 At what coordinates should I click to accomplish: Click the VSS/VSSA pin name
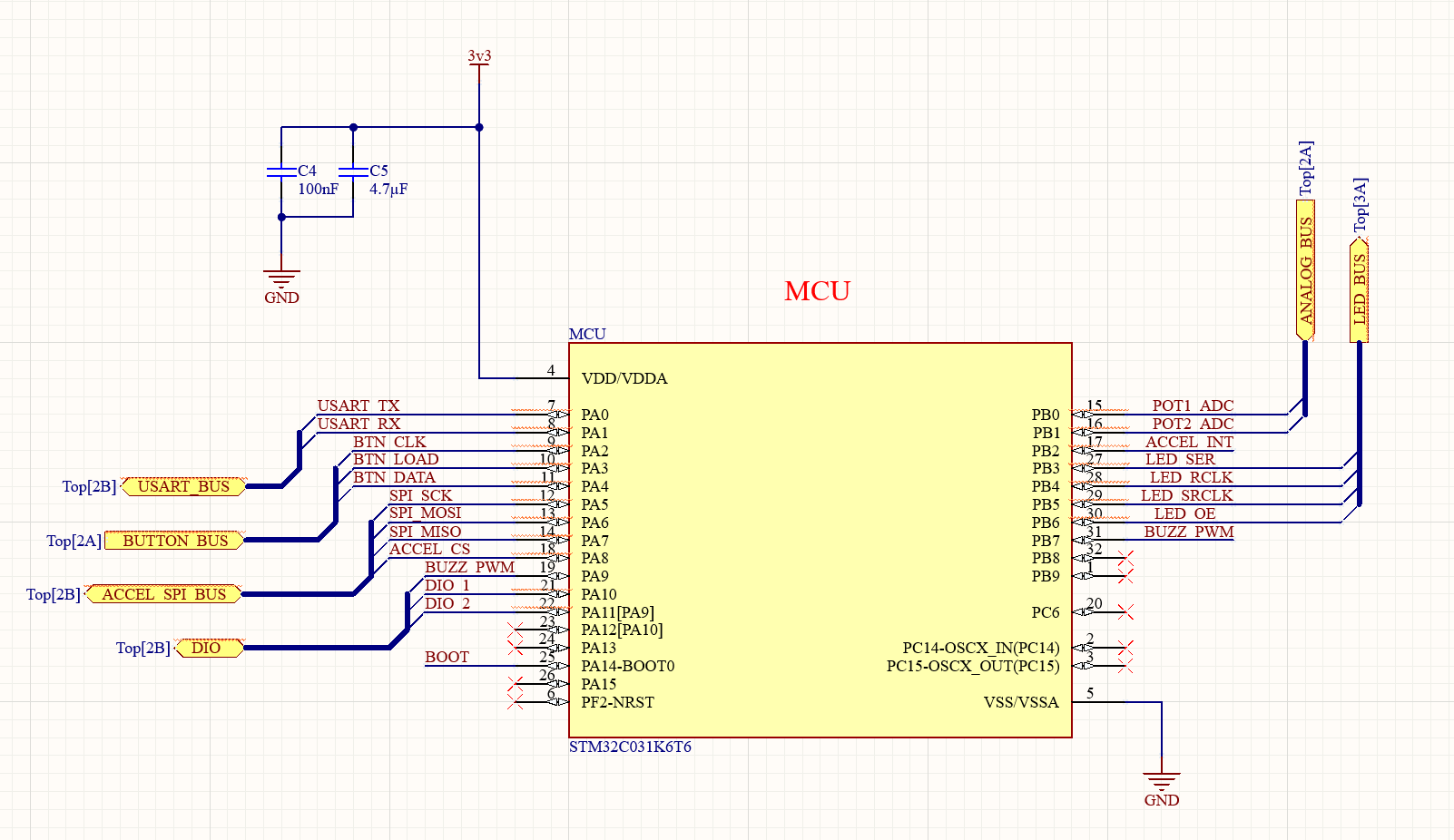(x=1021, y=702)
